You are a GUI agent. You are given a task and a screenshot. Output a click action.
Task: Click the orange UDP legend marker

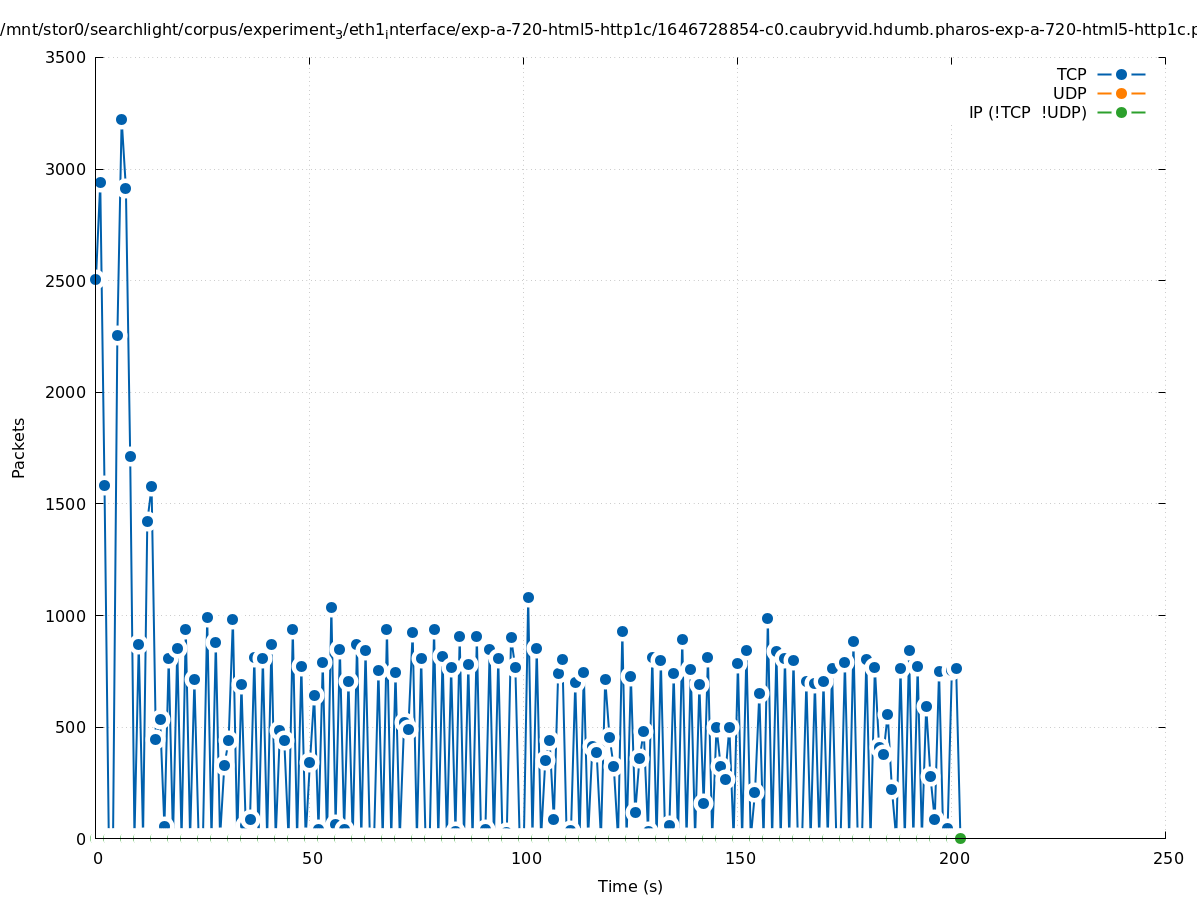(1121, 93)
